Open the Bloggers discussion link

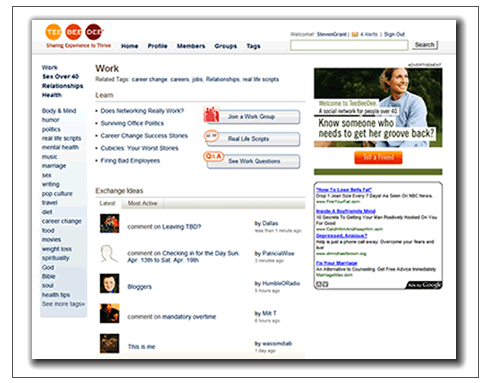[139, 287]
